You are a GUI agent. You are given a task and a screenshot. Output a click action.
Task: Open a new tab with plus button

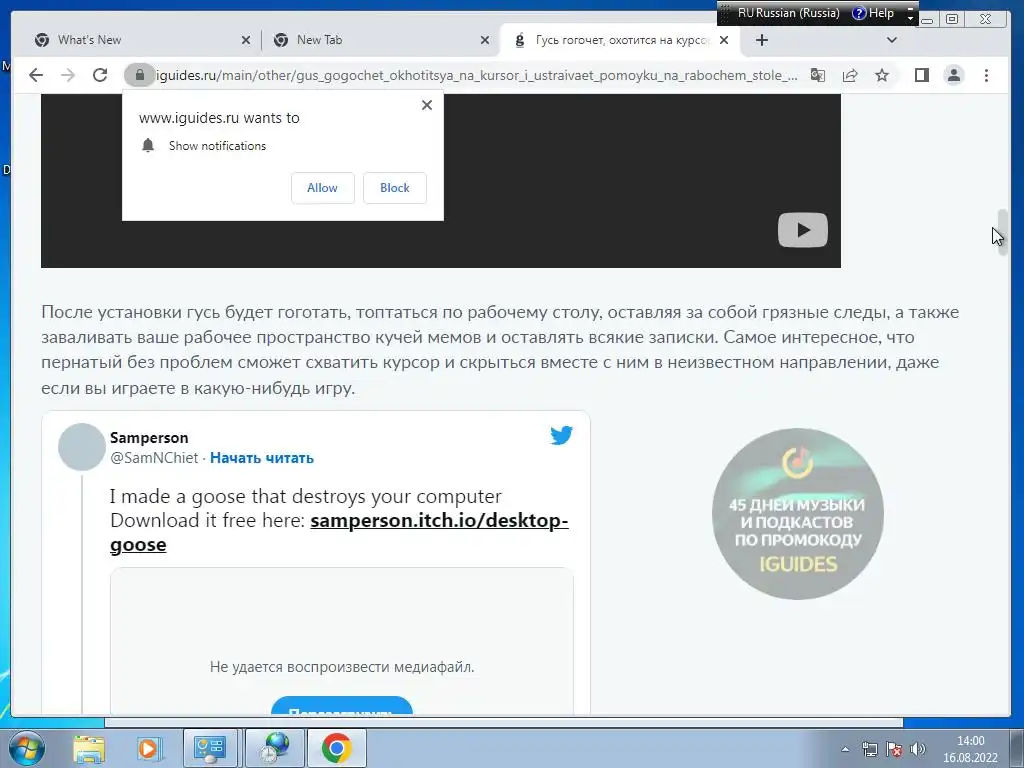(x=761, y=40)
